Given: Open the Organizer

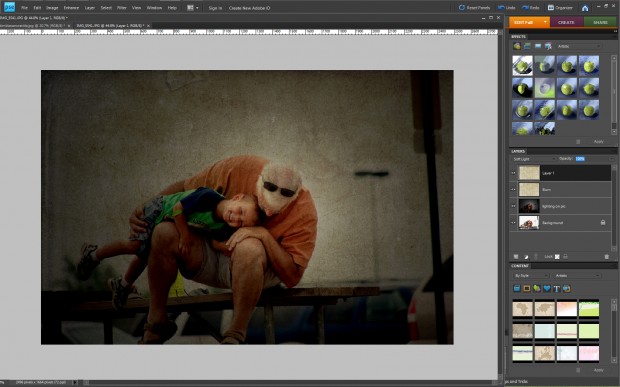Looking at the screenshot, I should [560, 8].
